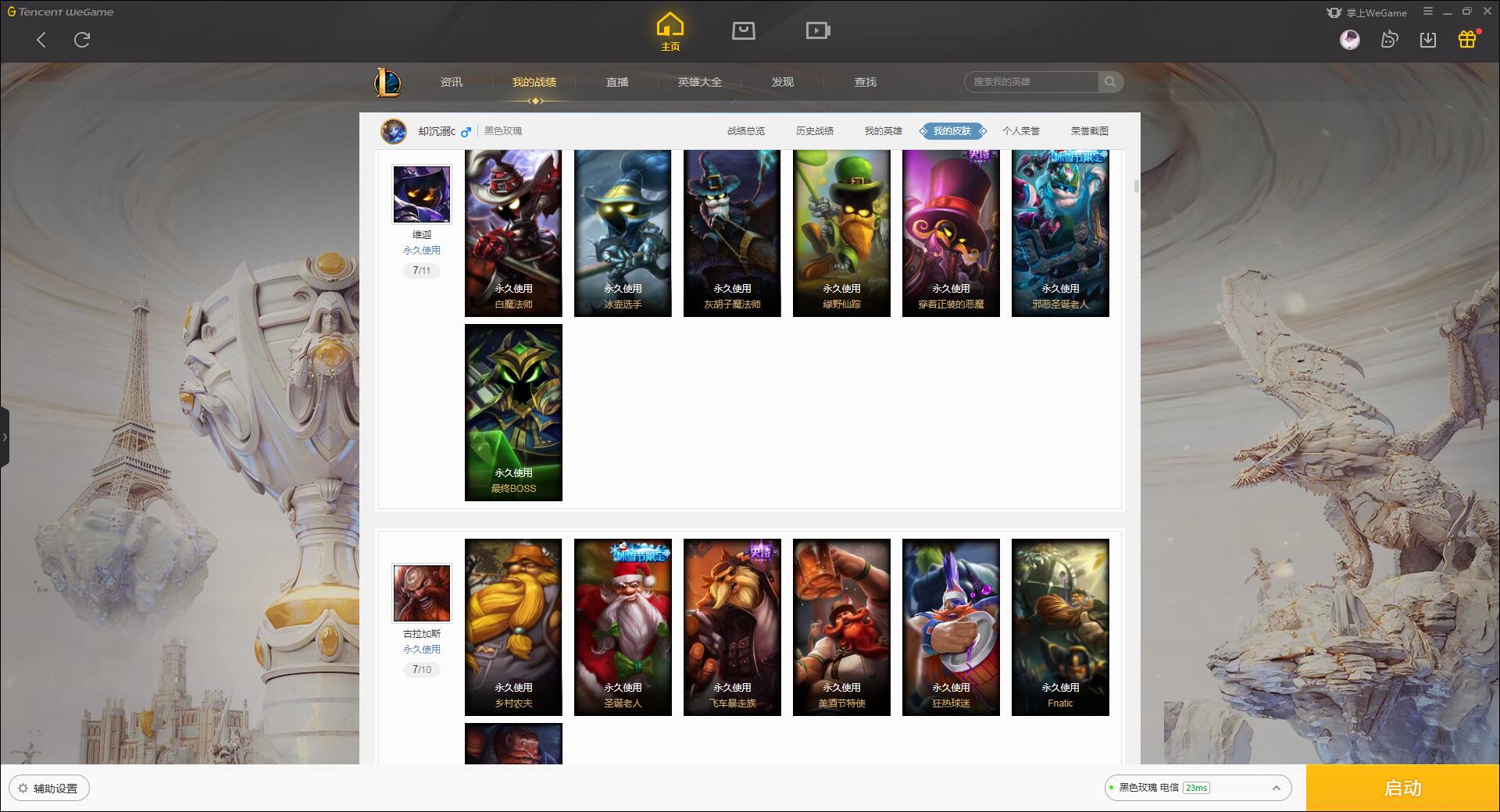Open the 圣诞老人 skin card
The width and height of the screenshot is (1500, 812).
(623, 627)
